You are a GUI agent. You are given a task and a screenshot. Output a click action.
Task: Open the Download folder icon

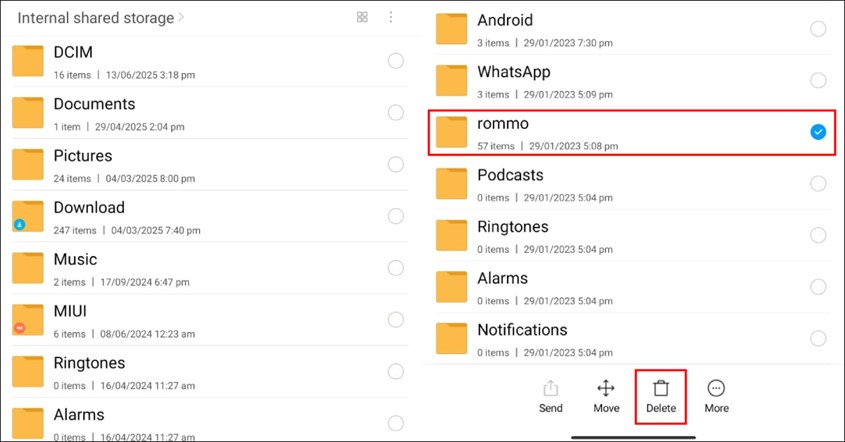(x=27, y=216)
